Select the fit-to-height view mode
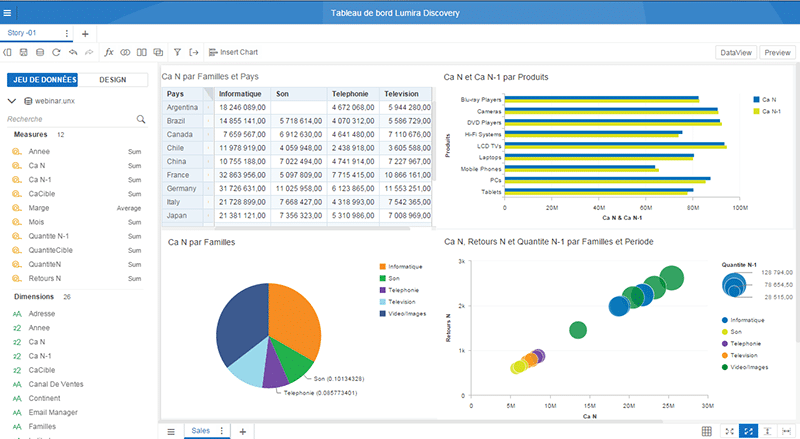Viewport: 800px width, 439px height. coord(767,431)
